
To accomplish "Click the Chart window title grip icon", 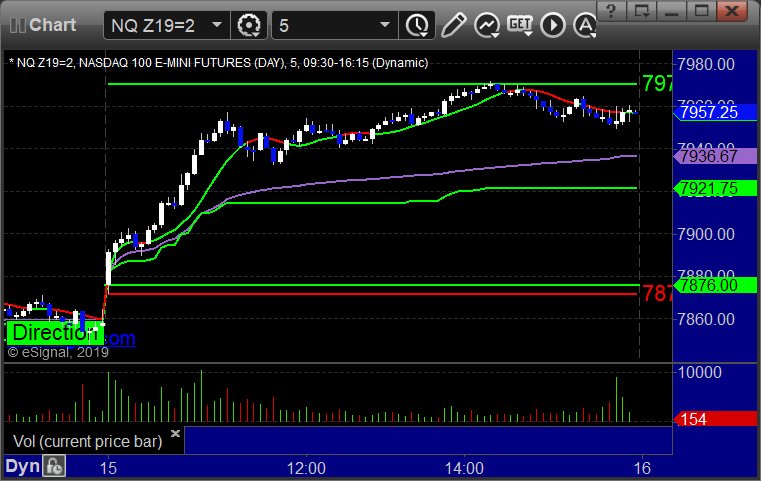I will 17,25.
